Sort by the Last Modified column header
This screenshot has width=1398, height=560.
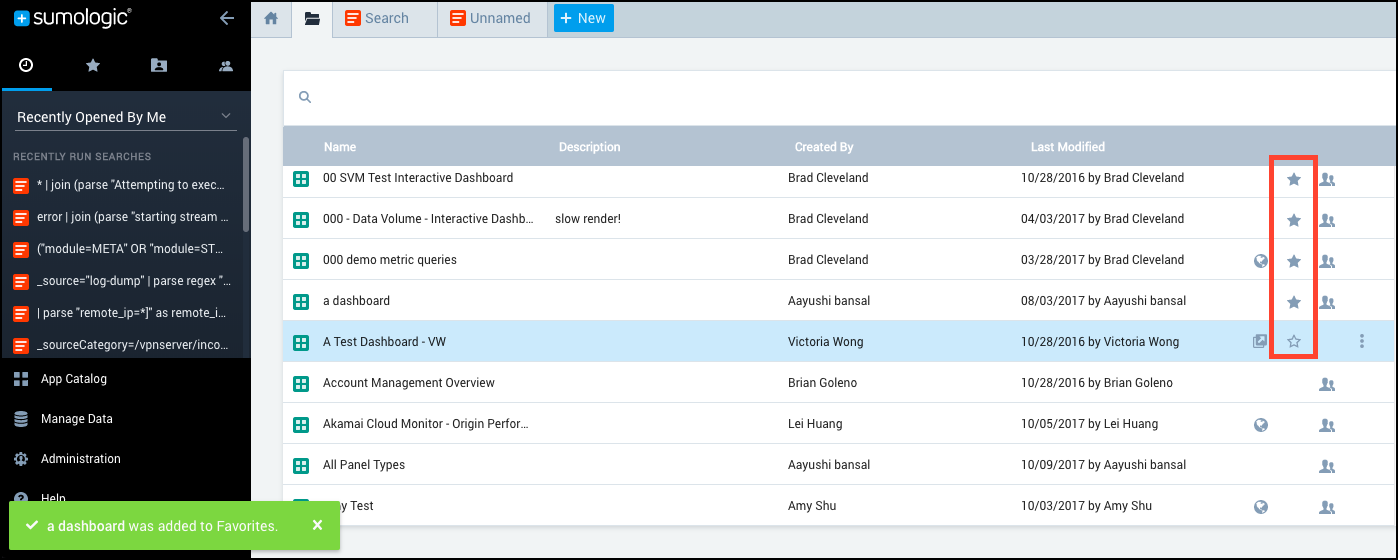point(1067,147)
